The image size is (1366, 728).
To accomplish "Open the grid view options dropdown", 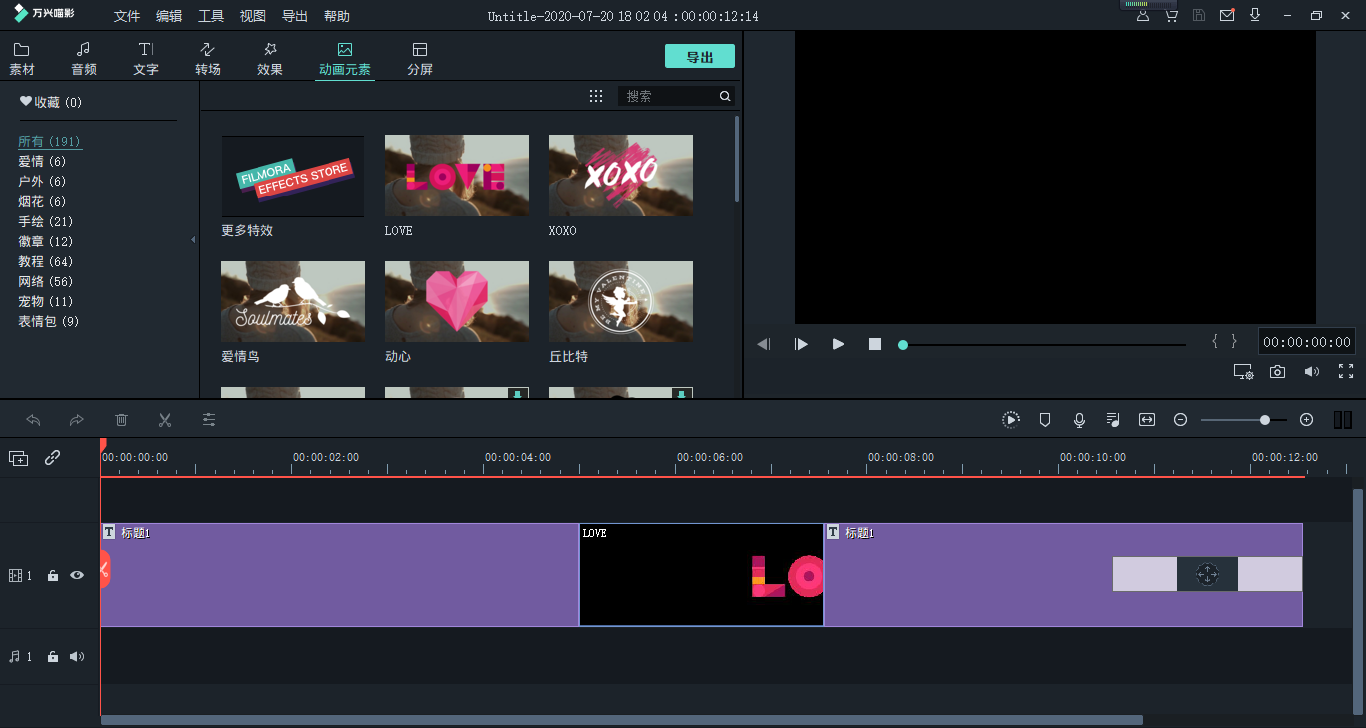I will (596, 96).
